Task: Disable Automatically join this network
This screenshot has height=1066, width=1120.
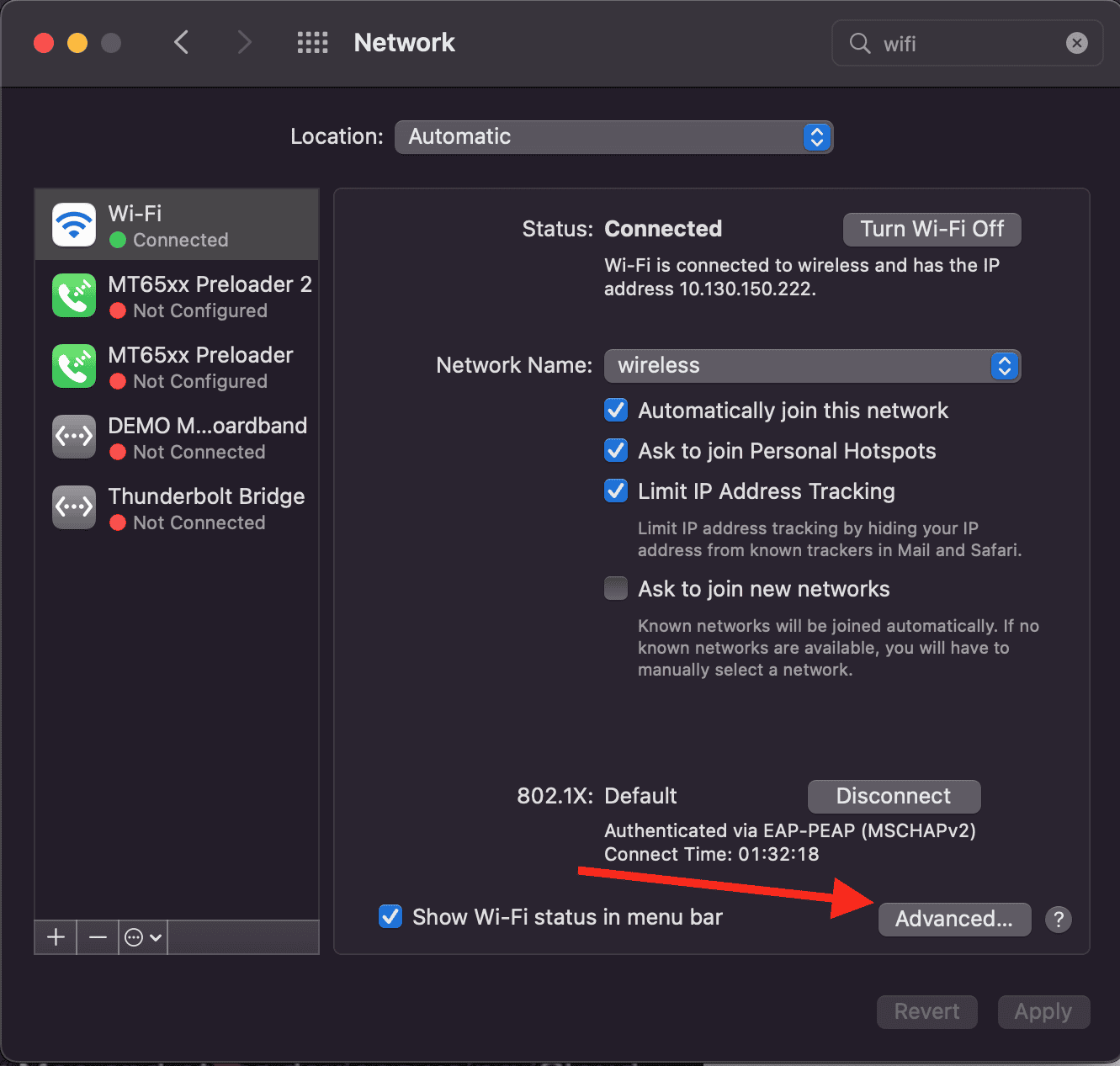Action: coord(616,411)
